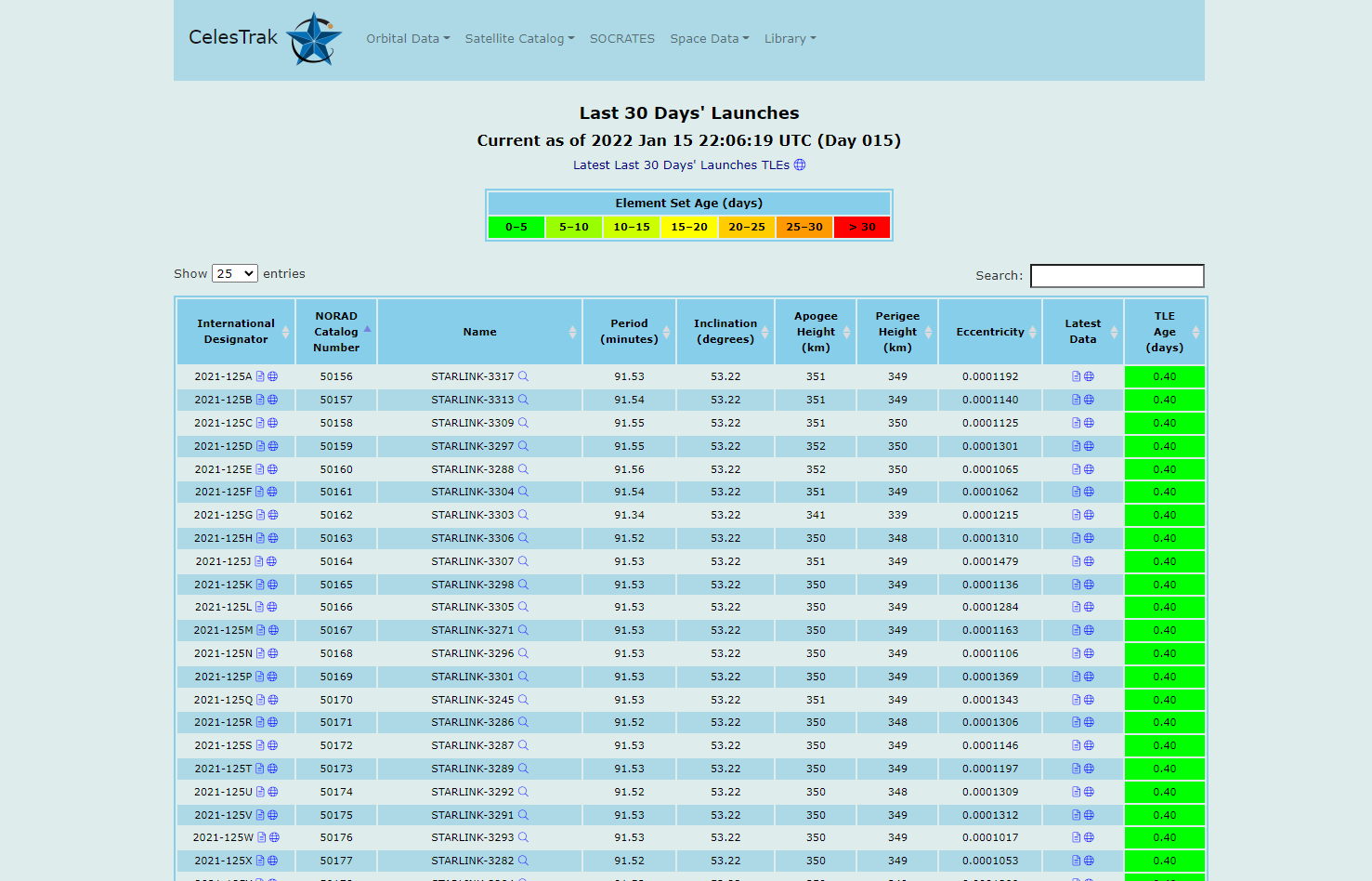Click magnifier icon beside STARLINK-3298
Image resolution: width=1372 pixels, height=881 pixels.
[x=523, y=585]
